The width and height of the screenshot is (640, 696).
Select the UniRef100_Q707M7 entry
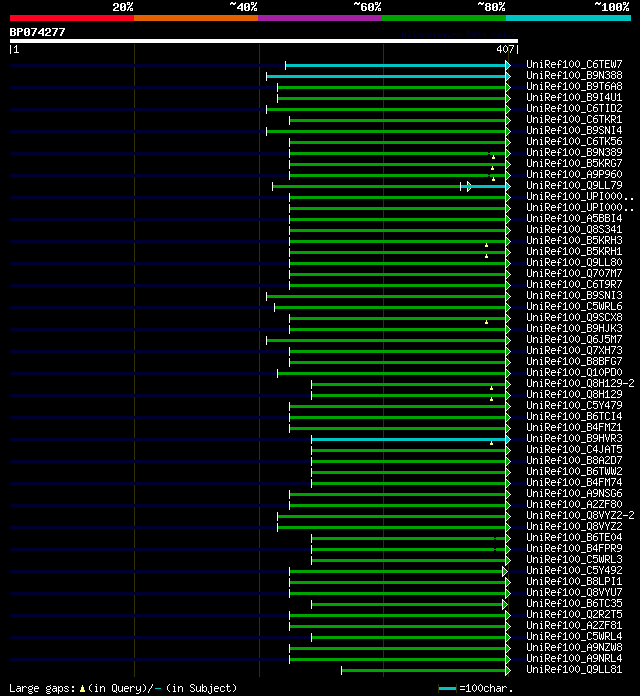pyautogui.click(x=574, y=273)
